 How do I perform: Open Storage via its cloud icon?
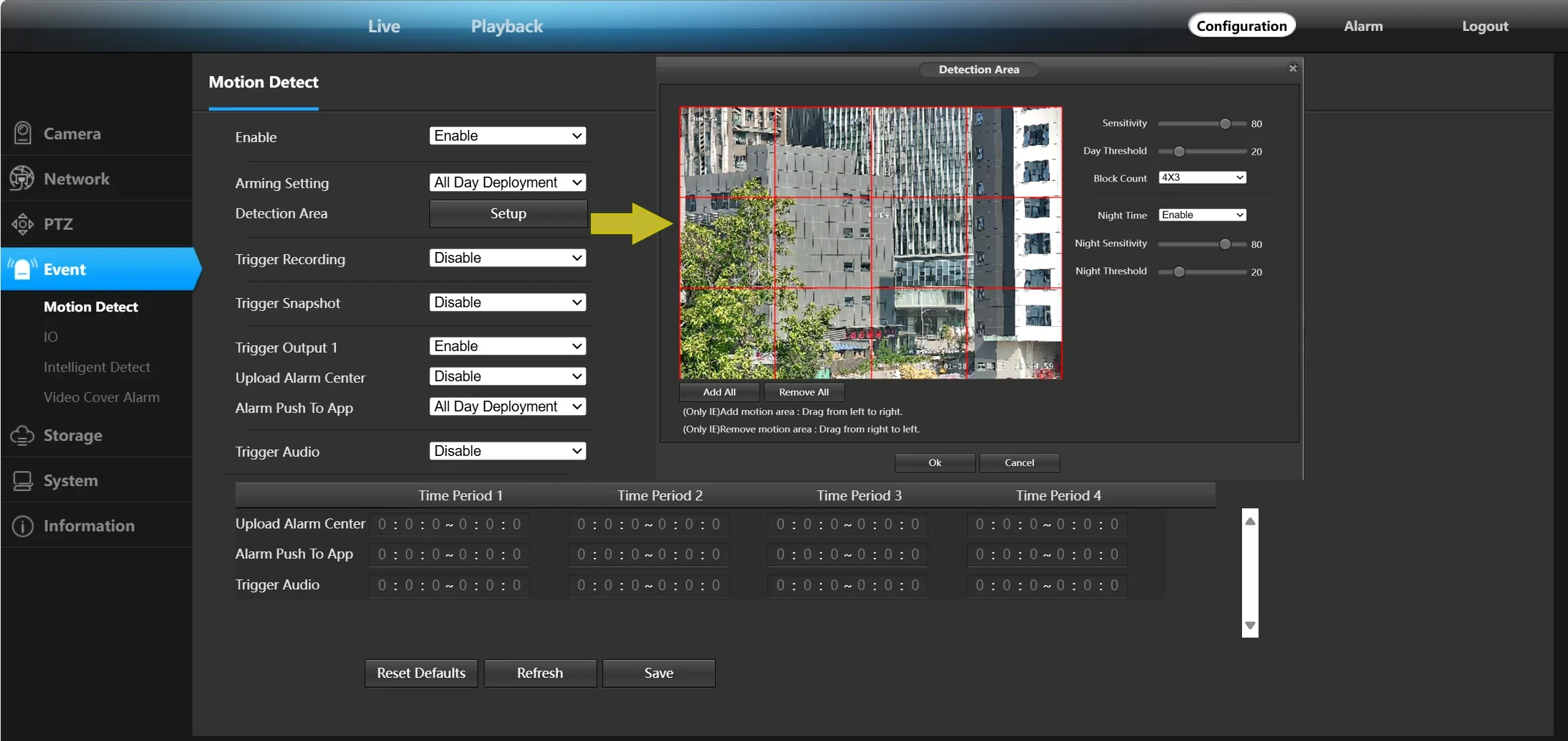point(22,435)
